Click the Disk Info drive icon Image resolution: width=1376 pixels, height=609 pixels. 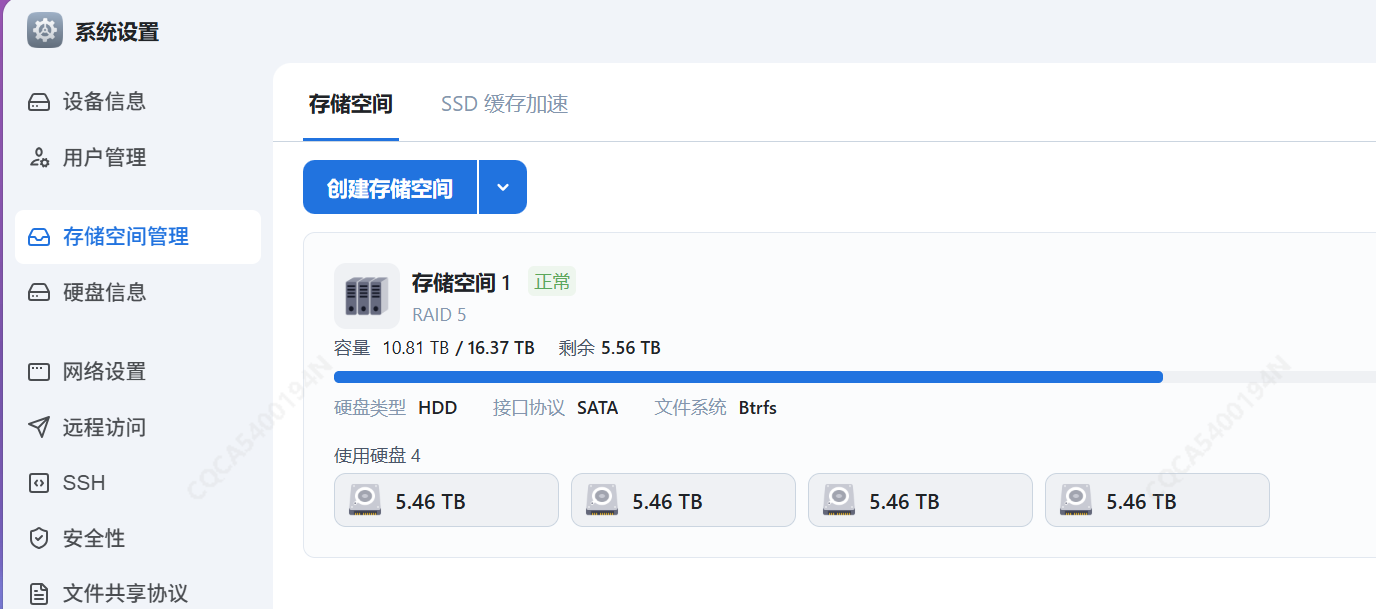tap(39, 293)
